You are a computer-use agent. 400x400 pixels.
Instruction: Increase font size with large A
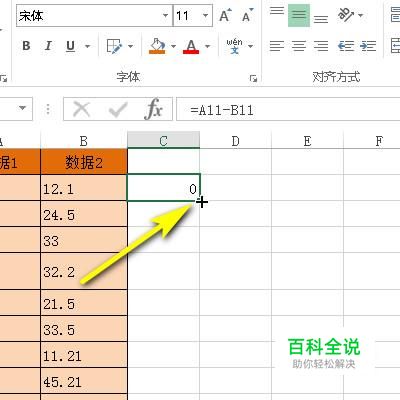[x=225, y=15]
